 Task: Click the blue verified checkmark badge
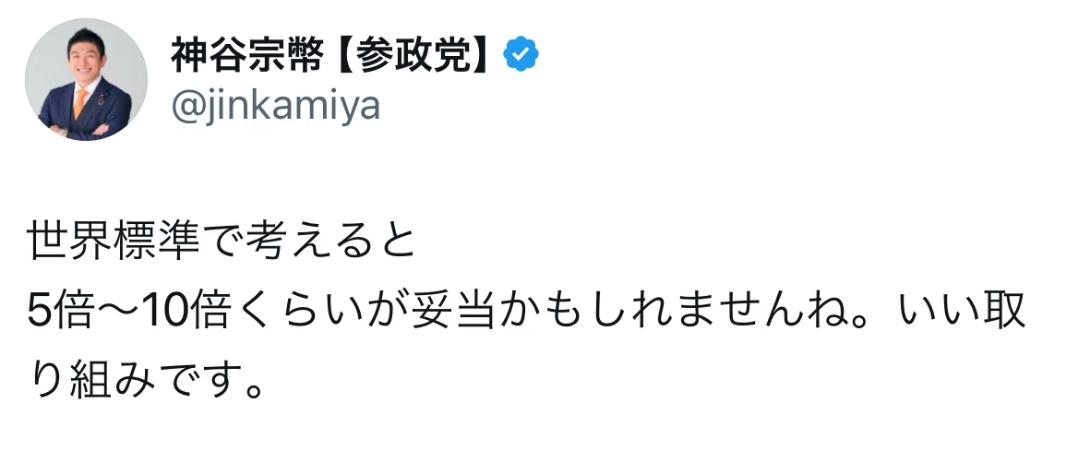tap(520, 55)
